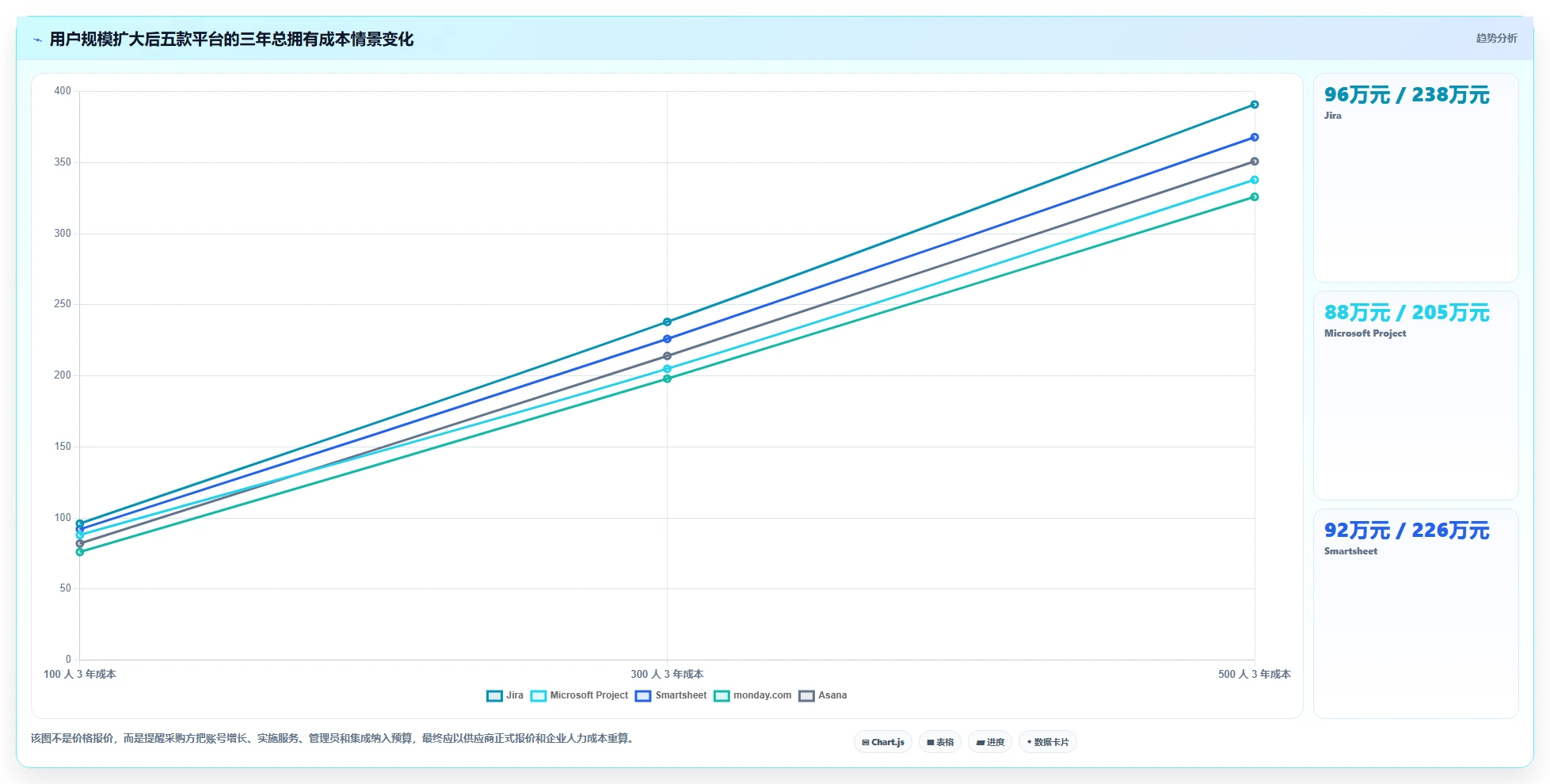This screenshot has width=1550, height=784.
Task: Toggle the Jira legend item
Action: coord(505,695)
